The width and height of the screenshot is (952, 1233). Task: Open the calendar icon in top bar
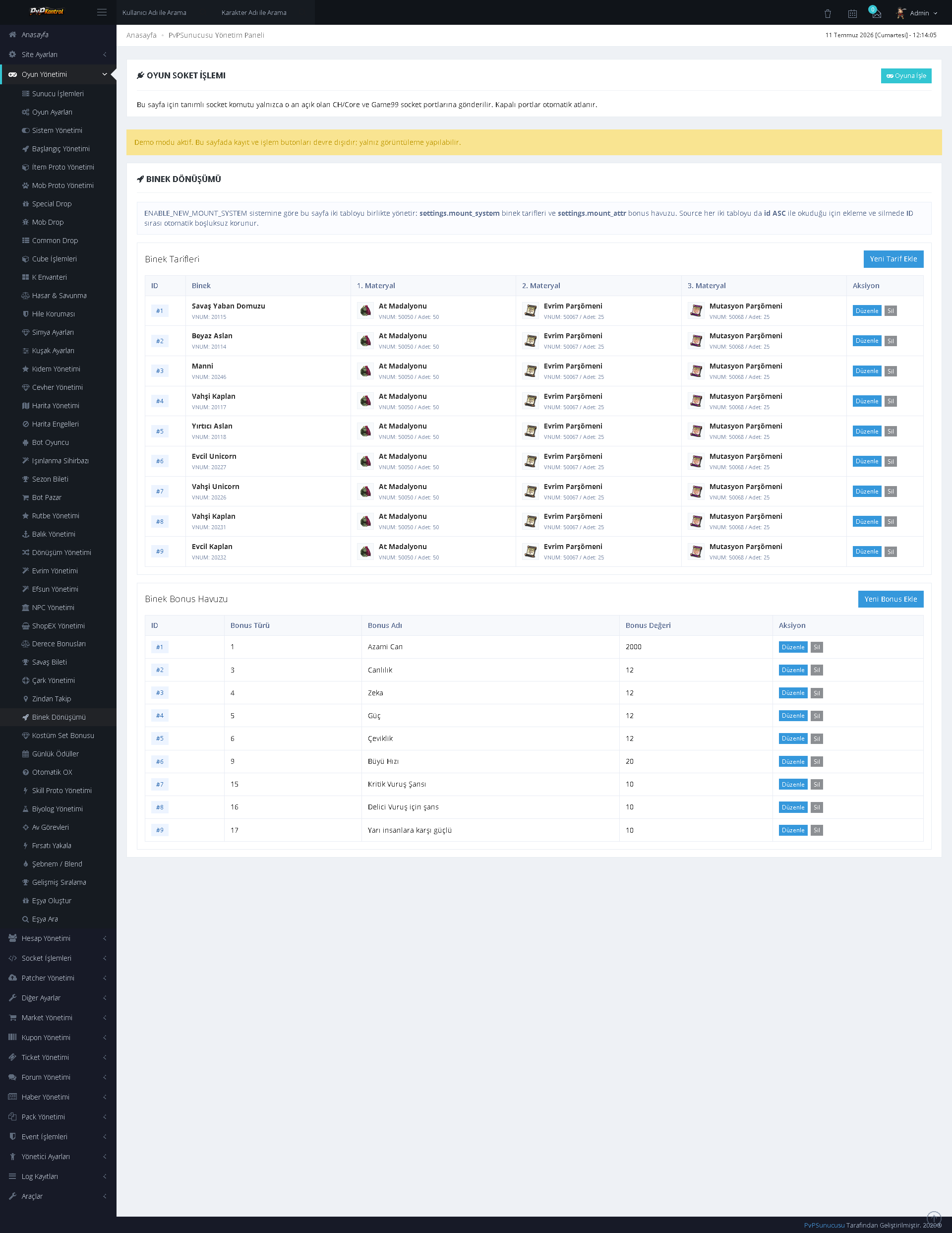[852, 13]
